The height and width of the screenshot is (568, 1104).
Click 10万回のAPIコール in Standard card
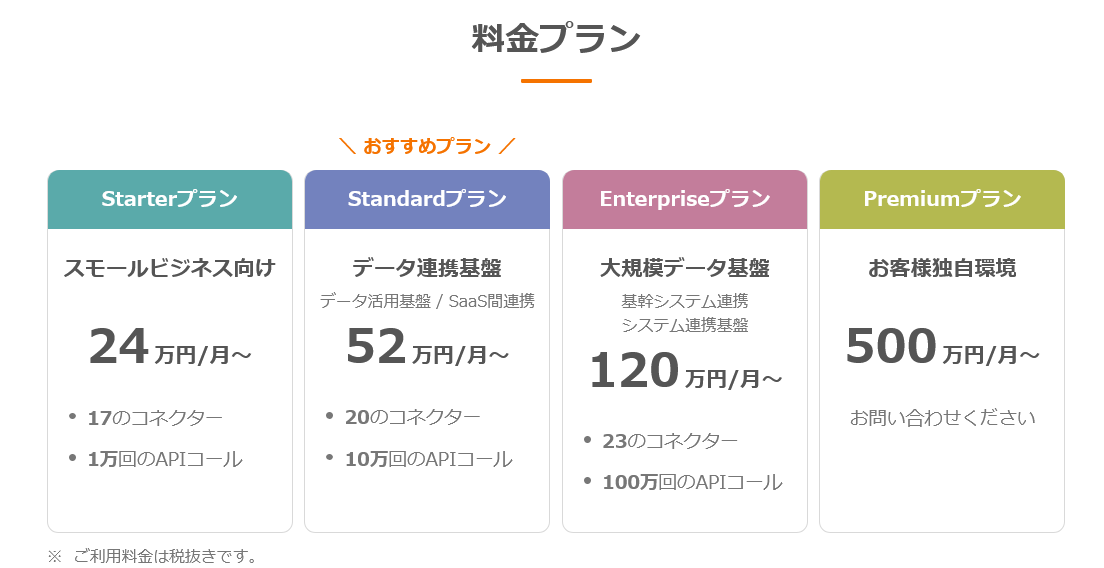(x=428, y=459)
